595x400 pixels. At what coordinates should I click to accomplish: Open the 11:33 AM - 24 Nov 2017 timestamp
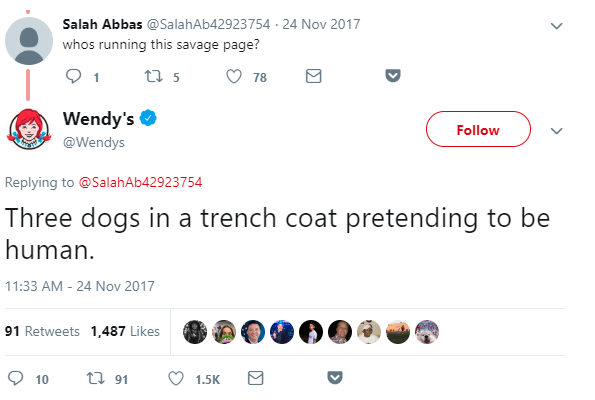[x=80, y=286]
